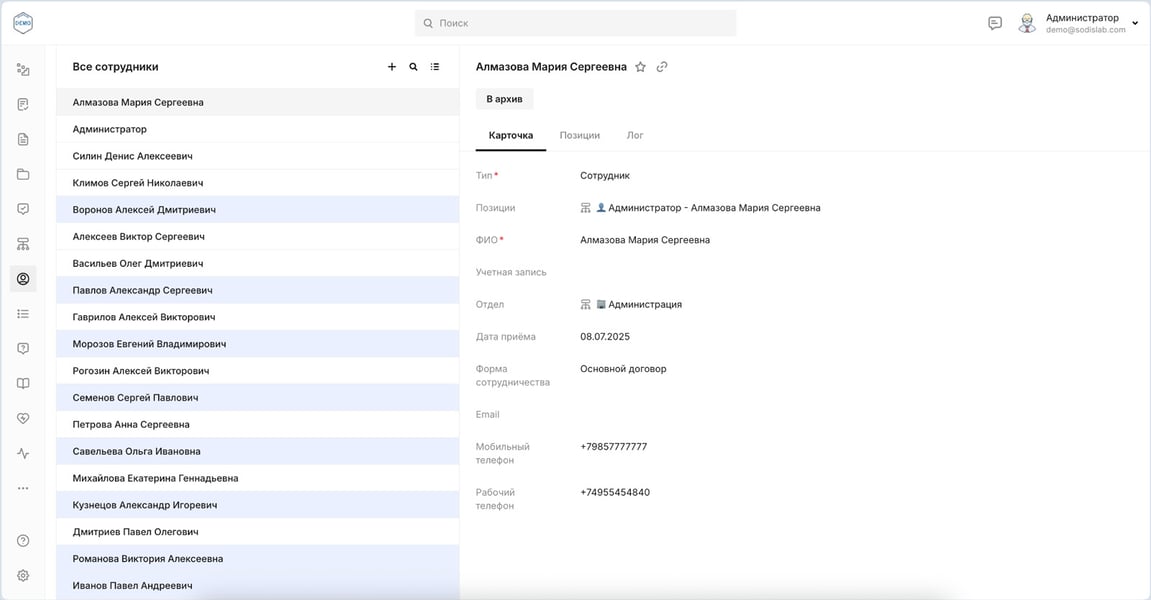Open the help circle icon in sidebar
The height and width of the screenshot is (600, 1151).
point(23,541)
